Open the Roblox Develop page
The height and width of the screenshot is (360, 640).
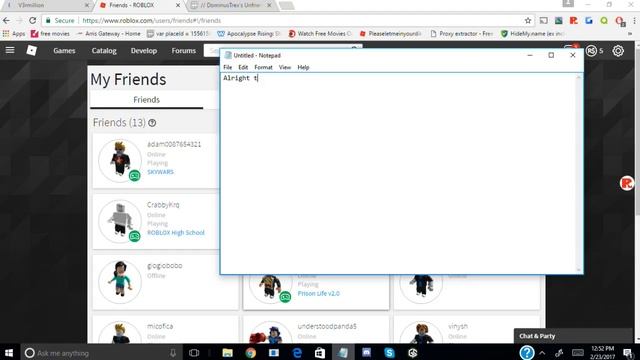coord(144,51)
